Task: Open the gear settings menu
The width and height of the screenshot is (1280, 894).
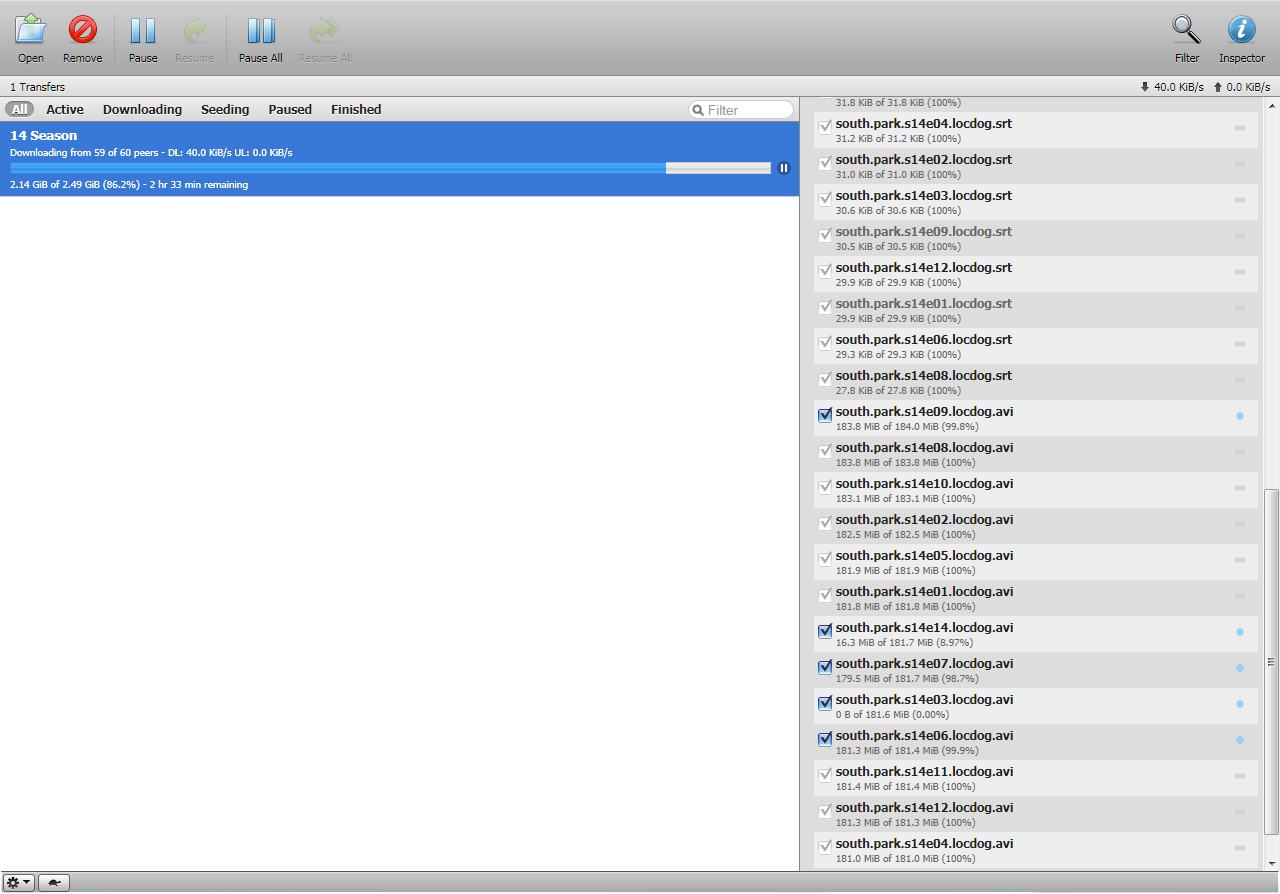Action: click(19, 883)
